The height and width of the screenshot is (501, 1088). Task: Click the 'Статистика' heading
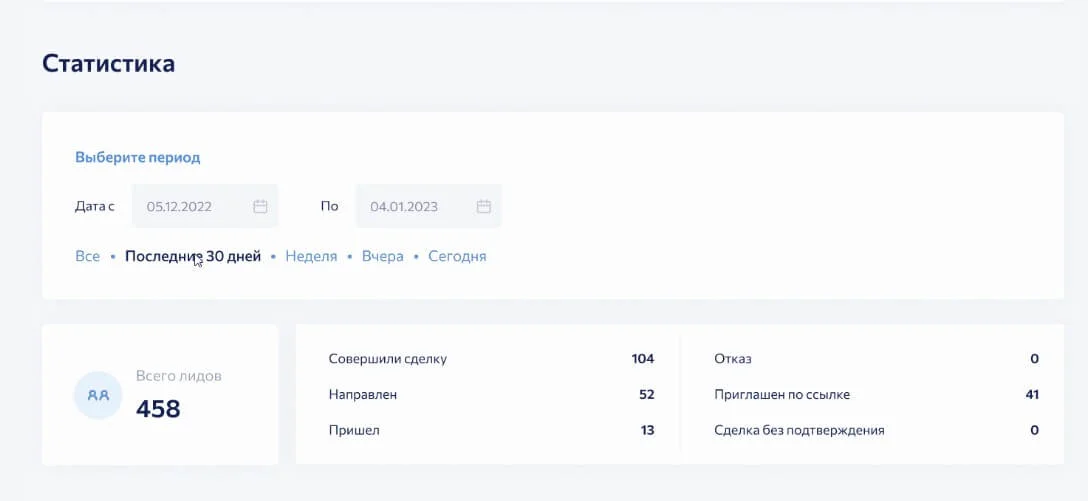[108, 63]
